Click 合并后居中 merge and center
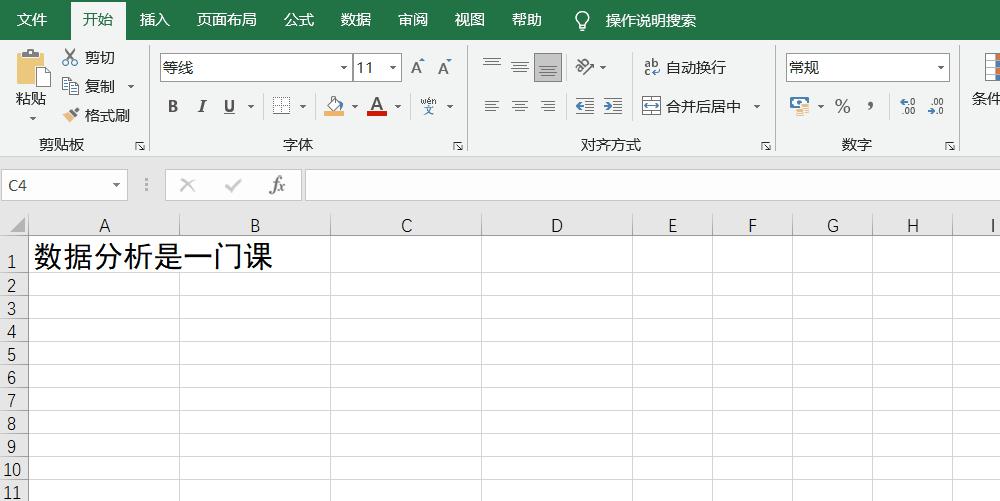Viewport: 1000px width, 501px height. tap(691, 106)
